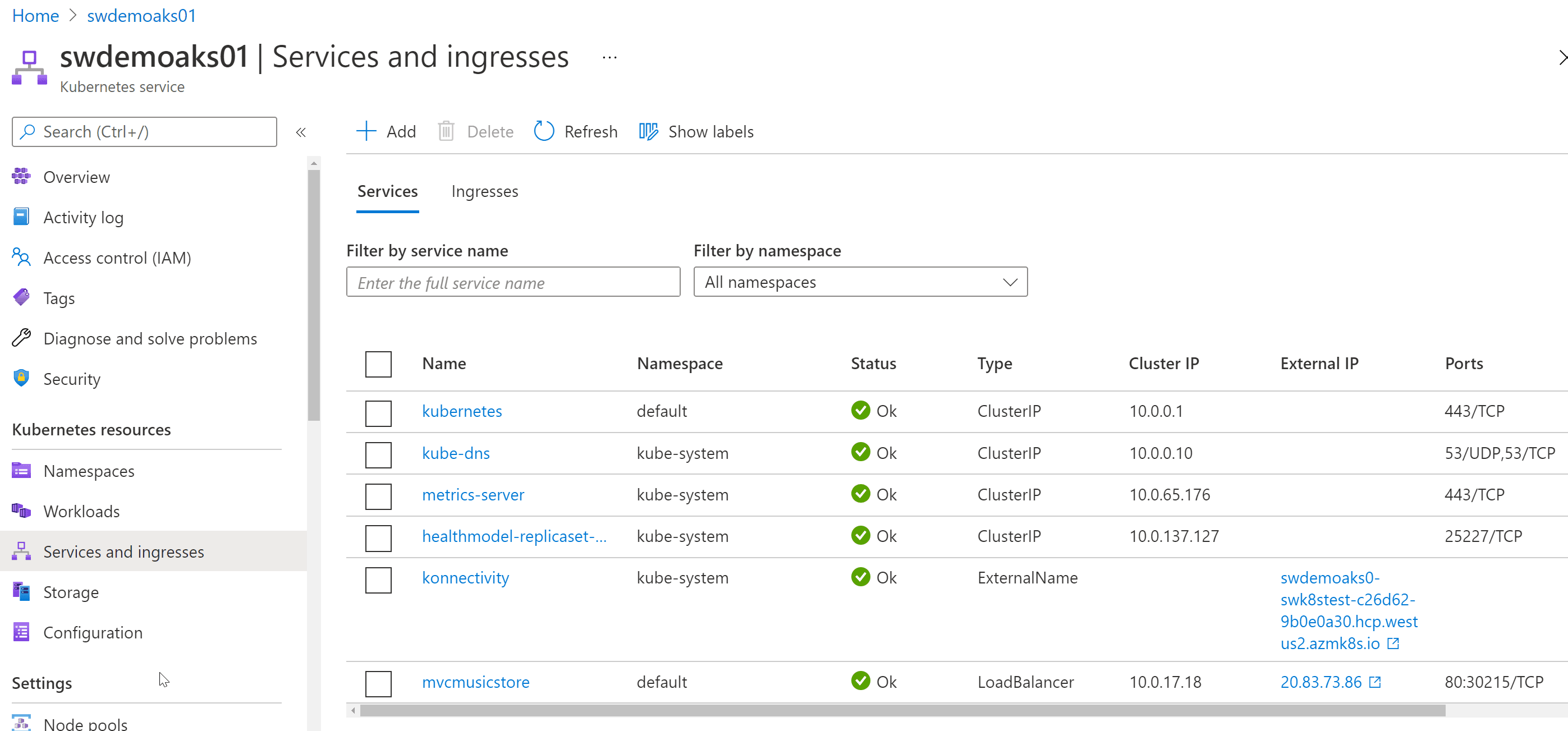Open the Node pools icon
1568x731 pixels.
point(21,723)
